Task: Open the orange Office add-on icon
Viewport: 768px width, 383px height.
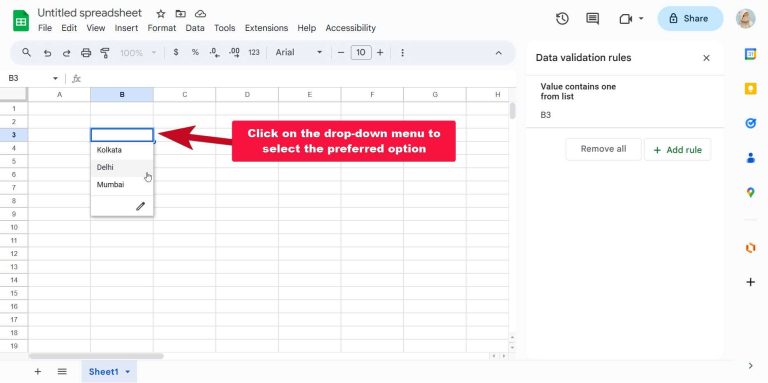Action: pyautogui.click(x=750, y=248)
